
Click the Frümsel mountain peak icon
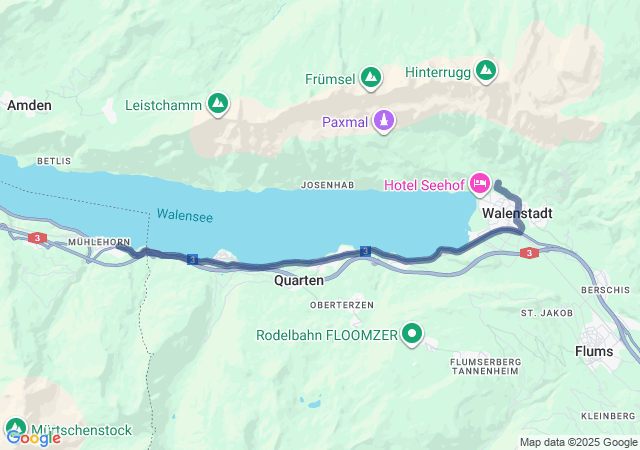(x=371, y=77)
